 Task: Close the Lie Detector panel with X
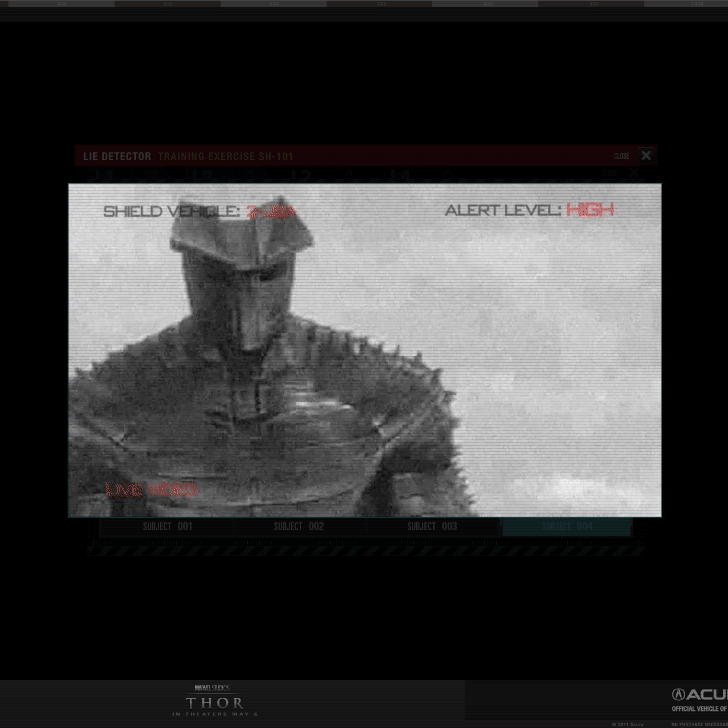click(646, 156)
